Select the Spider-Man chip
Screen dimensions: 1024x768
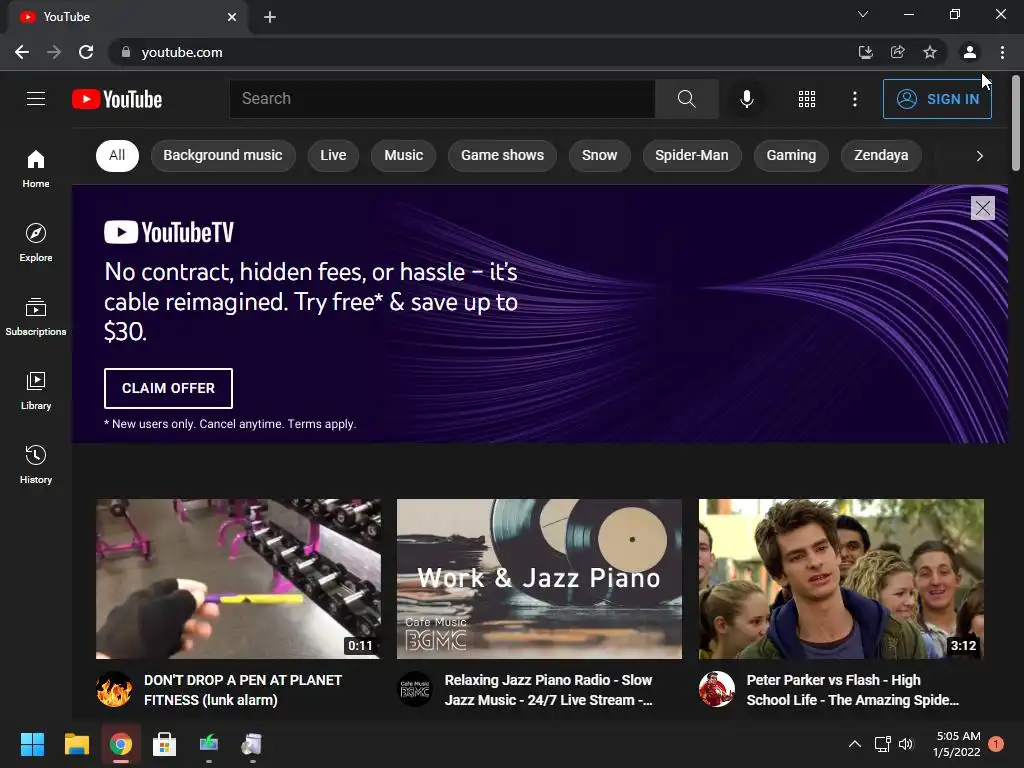692,155
